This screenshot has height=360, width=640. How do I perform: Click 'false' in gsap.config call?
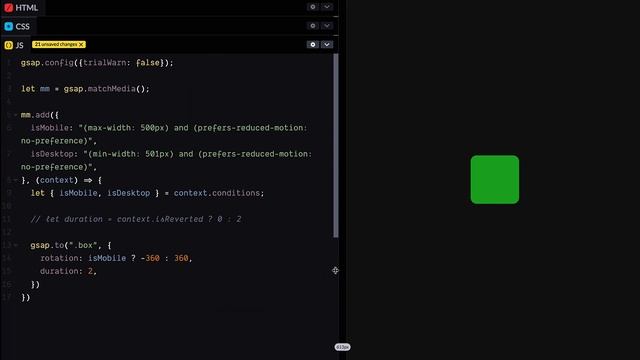148,63
